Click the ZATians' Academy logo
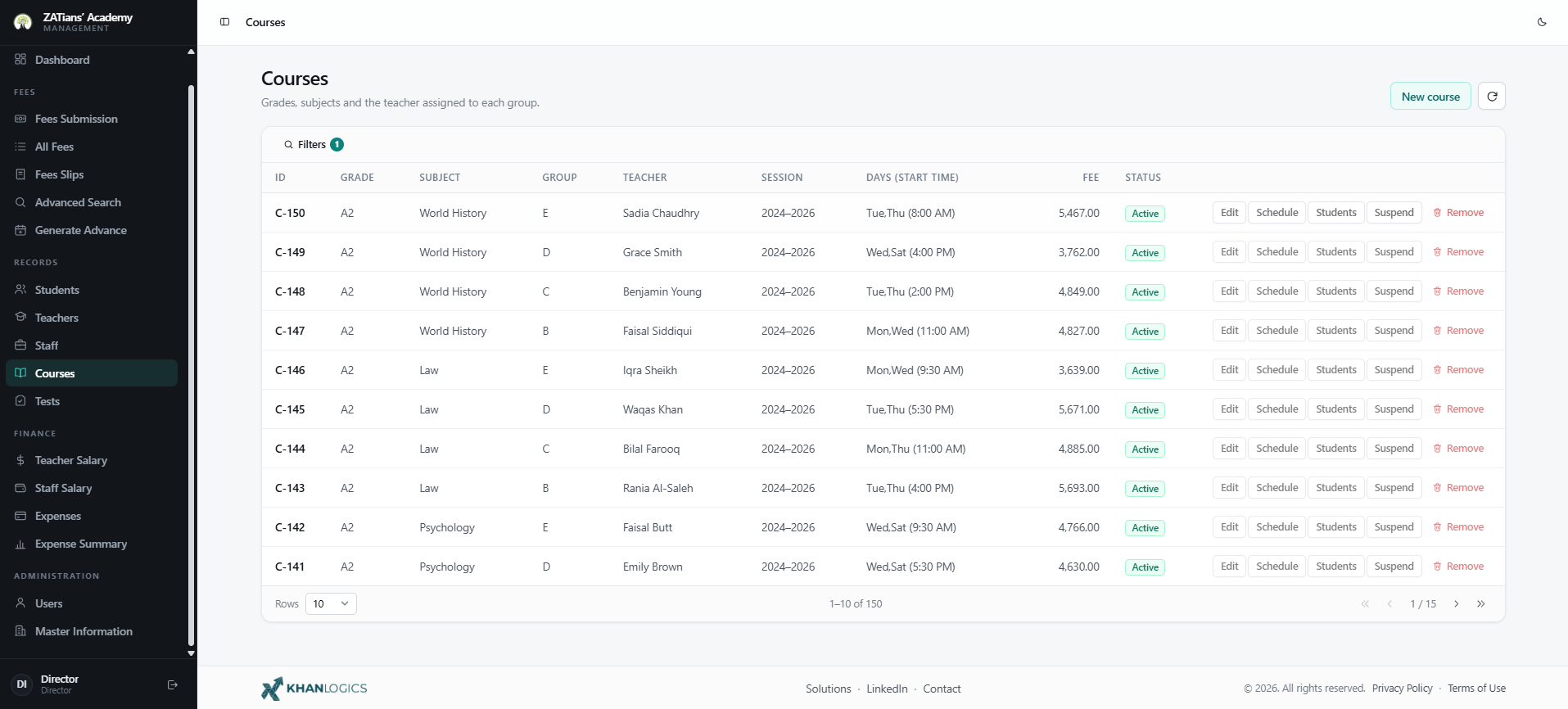The height and width of the screenshot is (709, 1568). point(23,22)
